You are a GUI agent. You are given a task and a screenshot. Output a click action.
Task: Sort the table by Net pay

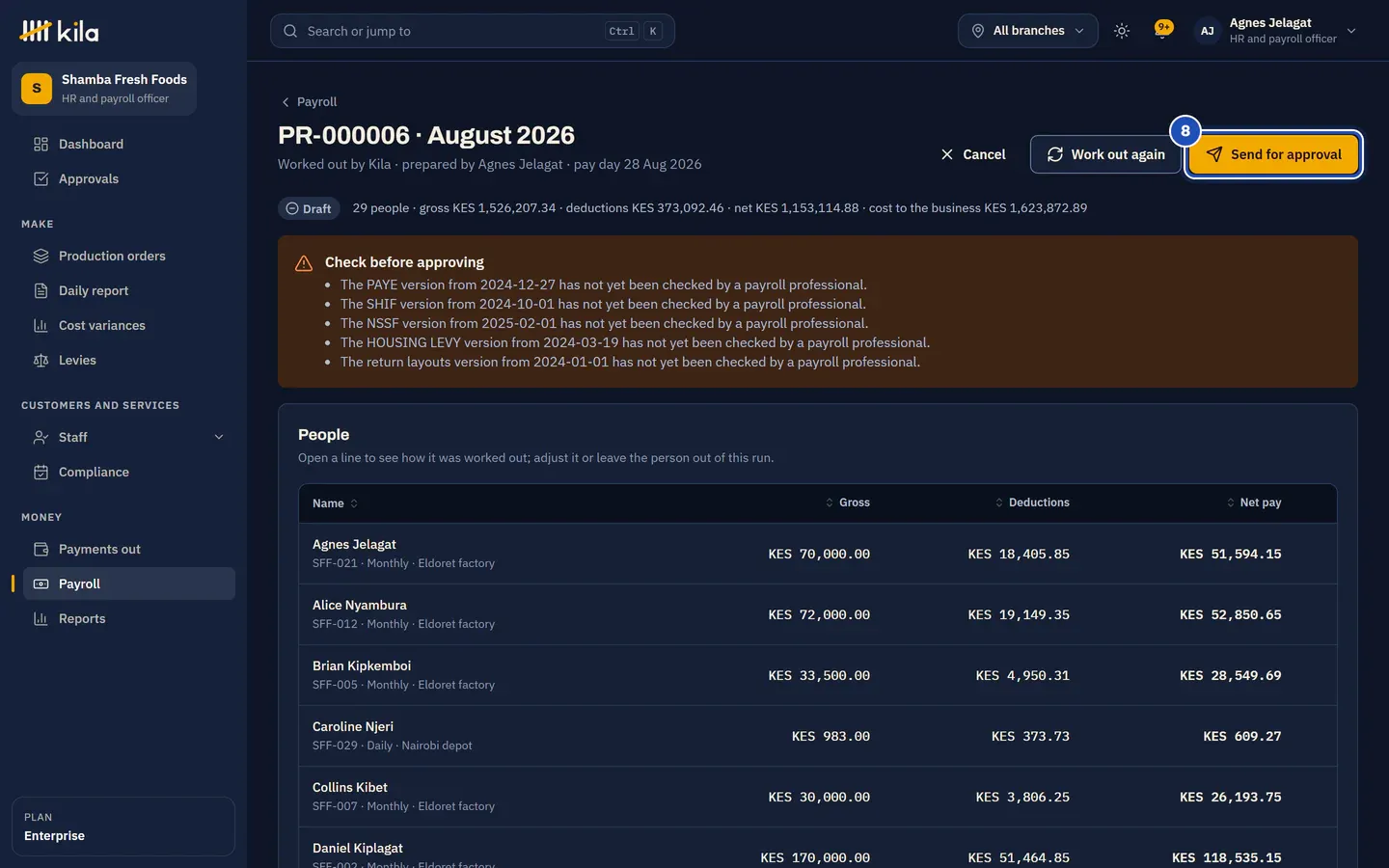[1254, 502]
